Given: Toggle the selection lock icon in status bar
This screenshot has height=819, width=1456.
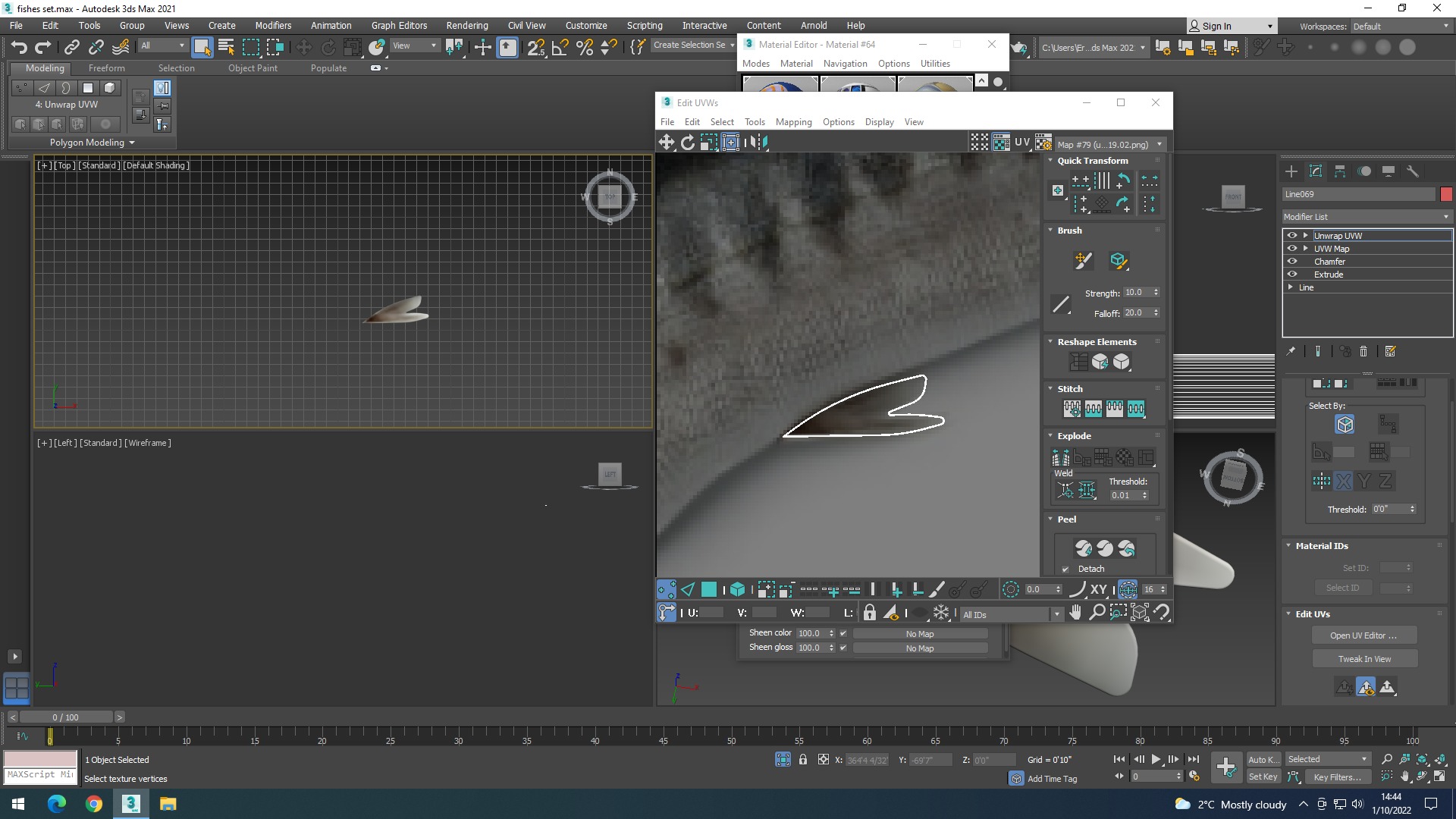Looking at the screenshot, I should coord(802,759).
